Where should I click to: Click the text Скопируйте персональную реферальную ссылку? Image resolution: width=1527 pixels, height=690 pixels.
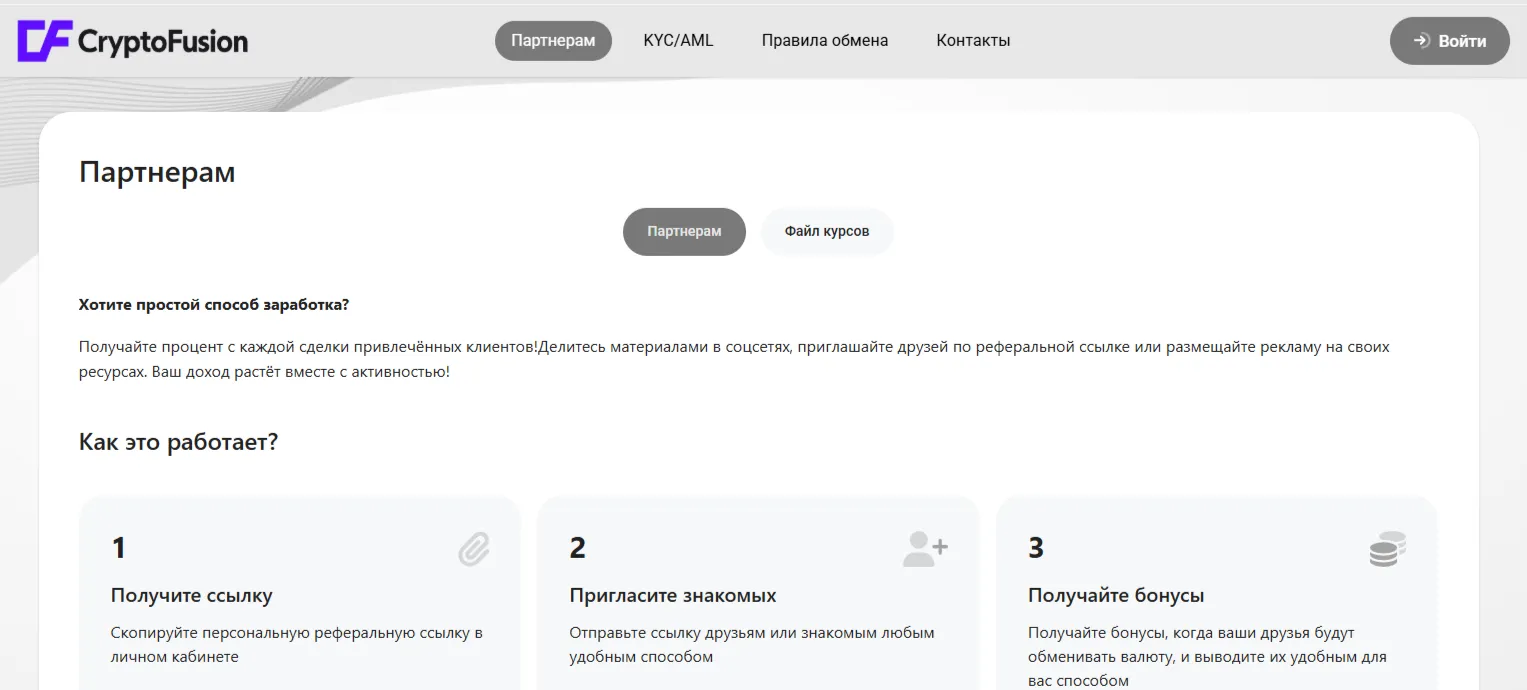tap(297, 645)
